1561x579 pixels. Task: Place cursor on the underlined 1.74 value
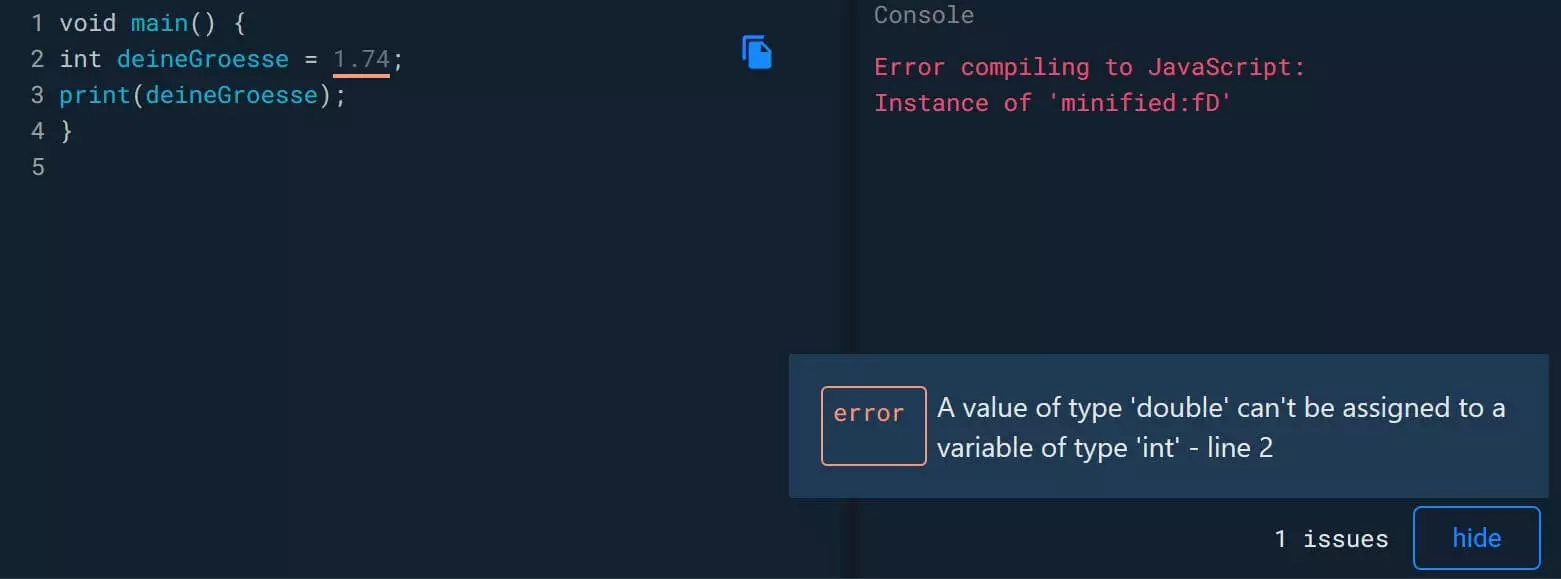pyautogui.click(x=361, y=59)
